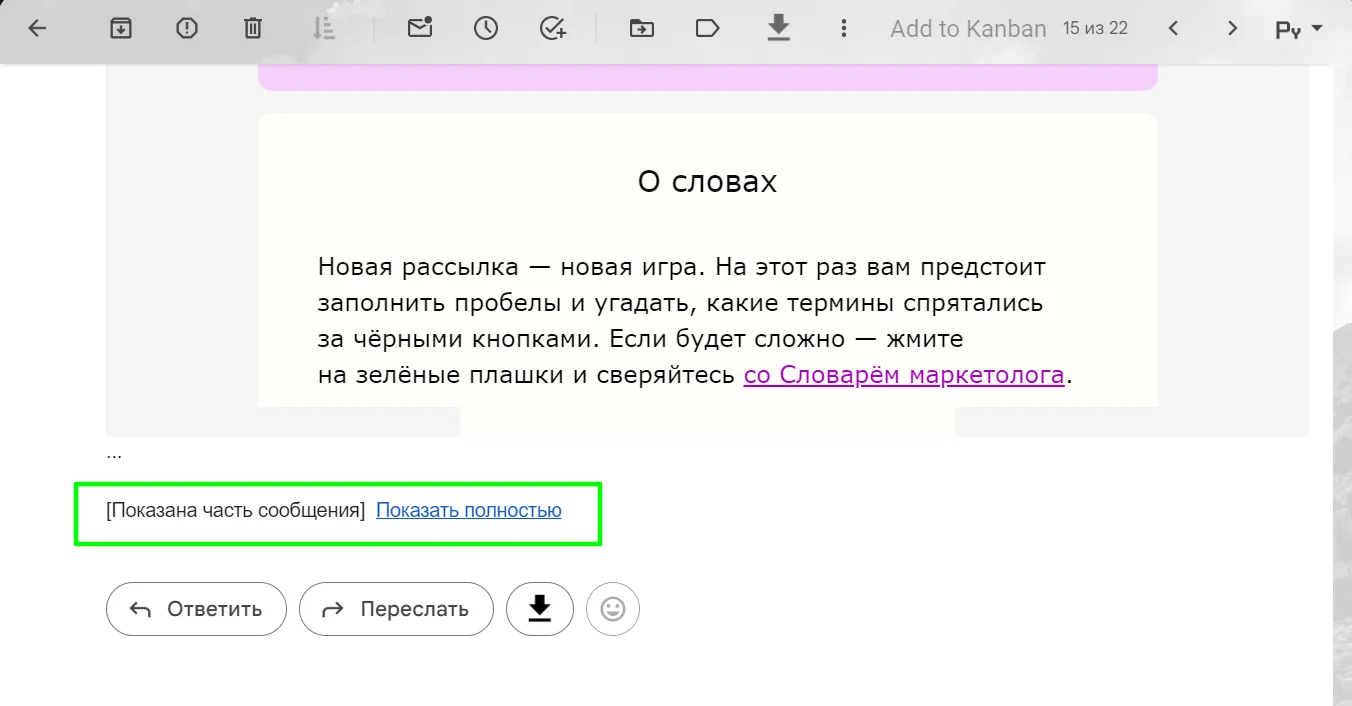Archive this email
Screen dimensions: 1352x706
[121, 29]
